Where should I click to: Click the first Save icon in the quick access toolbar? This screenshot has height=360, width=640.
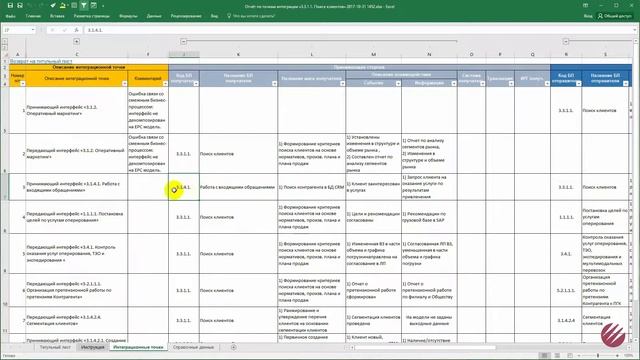pyautogui.click(x=10, y=6)
